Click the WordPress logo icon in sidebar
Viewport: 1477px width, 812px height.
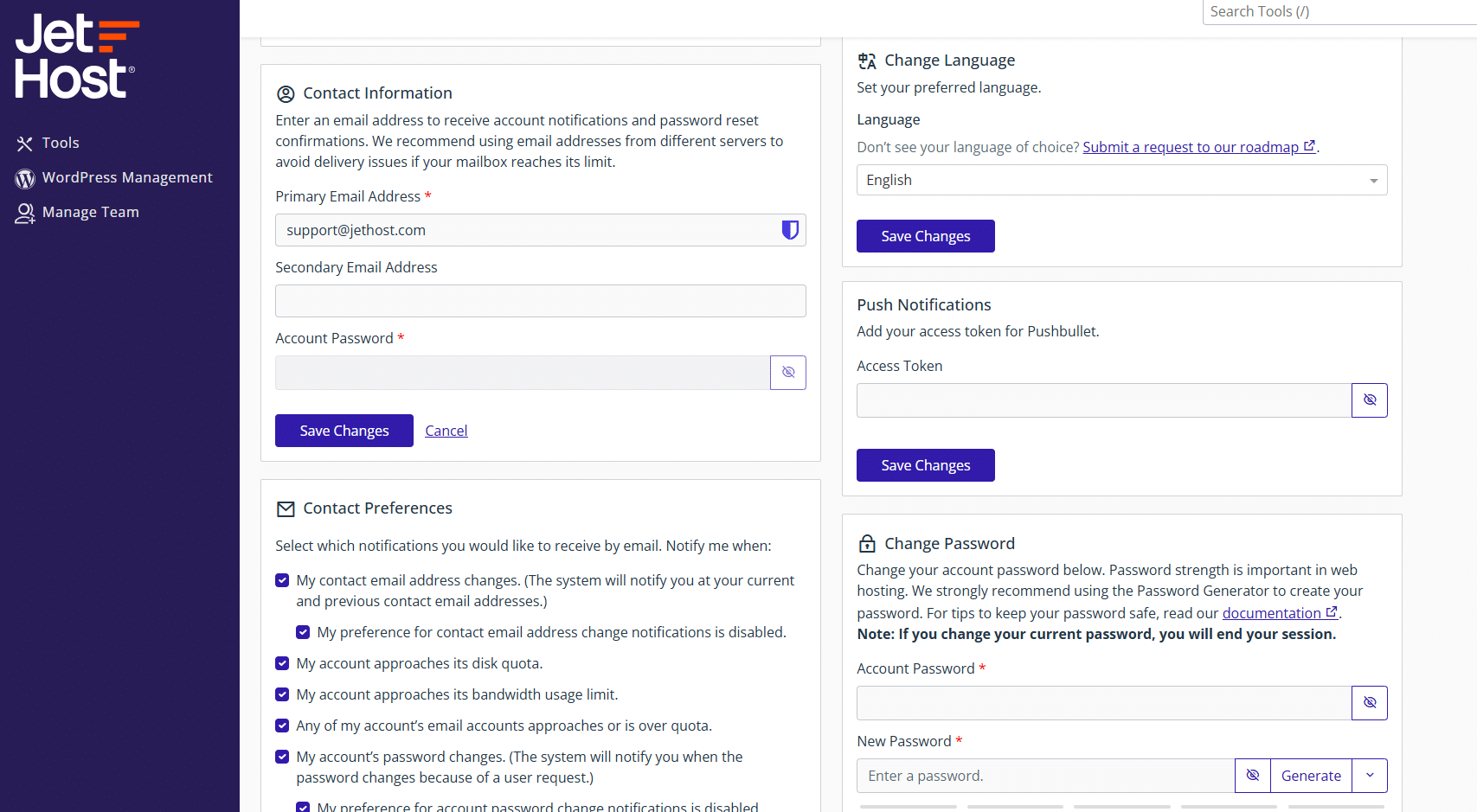(25, 178)
